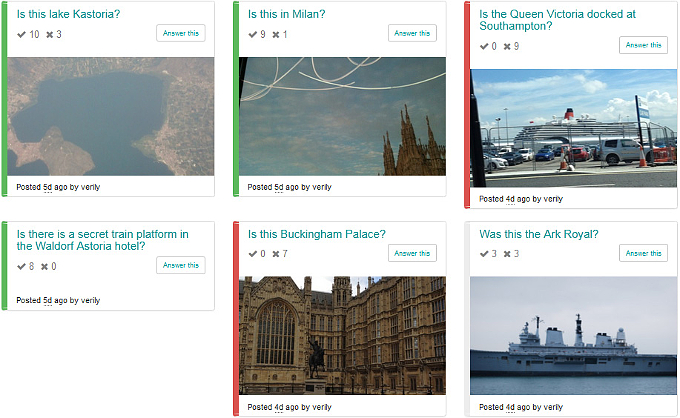Click the cross icon on Queen Victoria card

[507, 46]
